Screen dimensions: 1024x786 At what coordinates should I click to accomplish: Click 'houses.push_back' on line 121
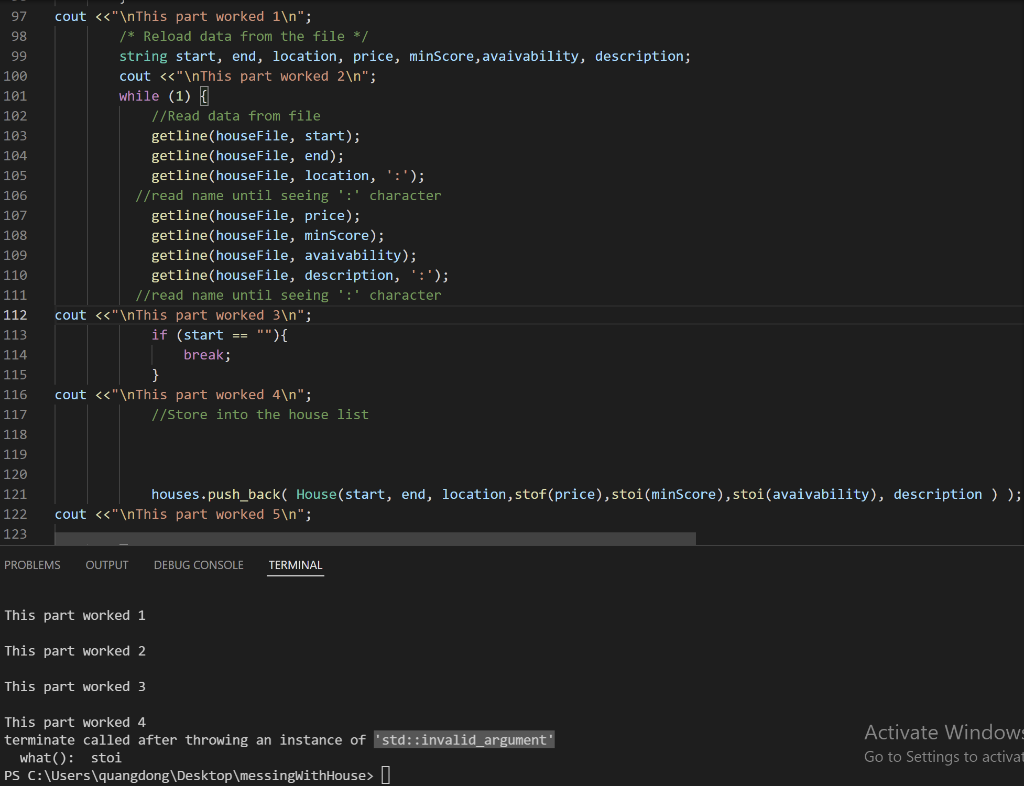coord(216,494)
